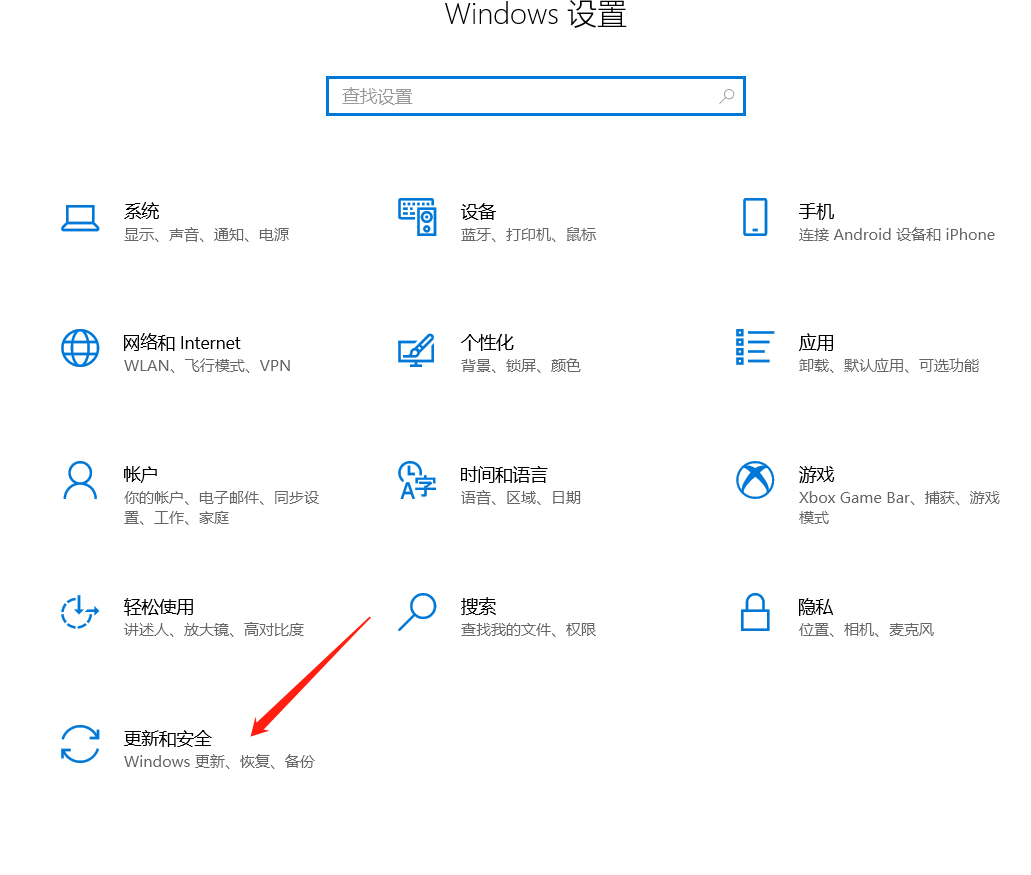Screen dimensions: 1031x875
Task: Click the text 蓝牙、打印机、鼠标
Action: click(x=529, y=235)
